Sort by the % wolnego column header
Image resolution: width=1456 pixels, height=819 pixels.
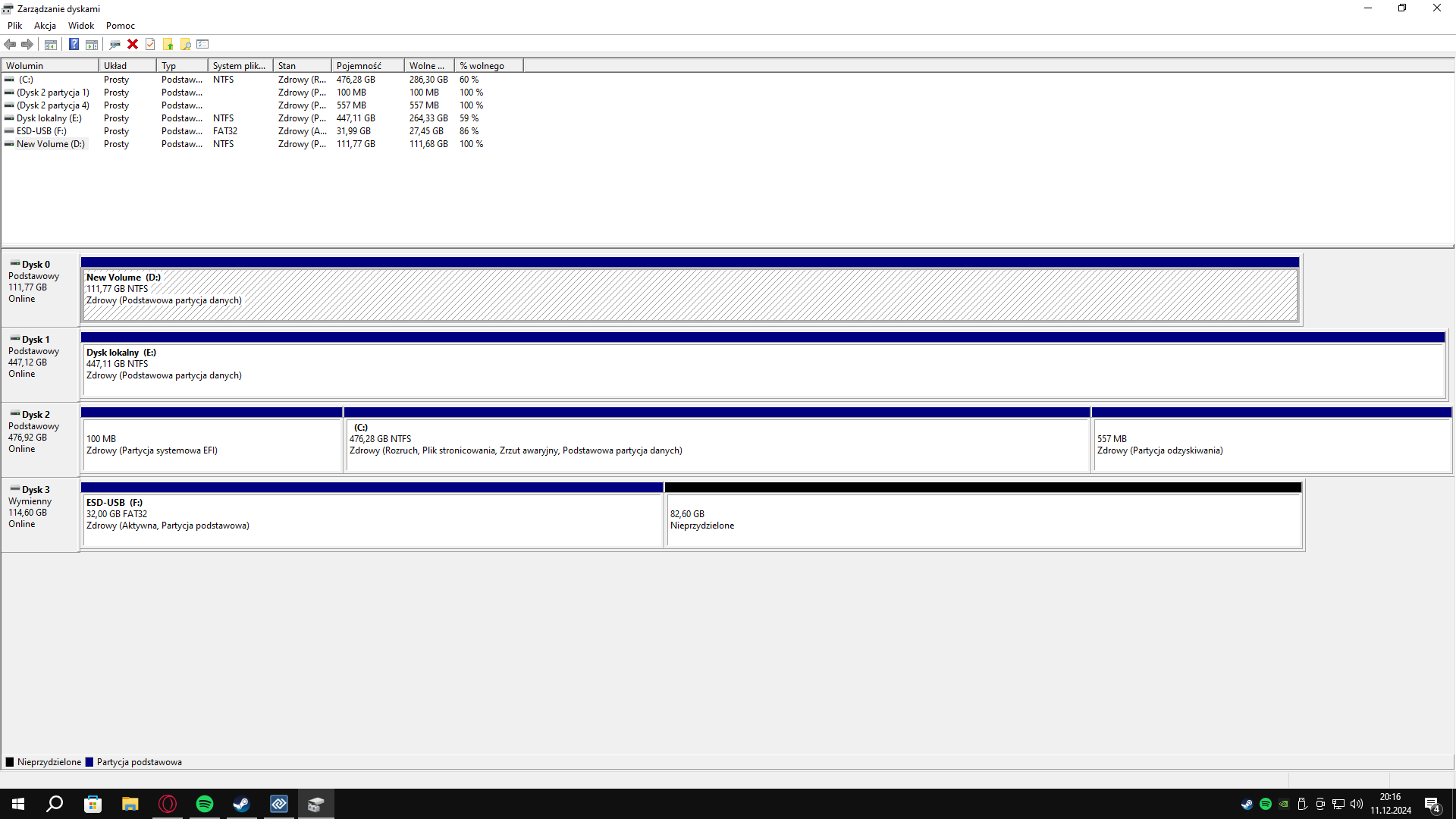[x=489, y=66]
